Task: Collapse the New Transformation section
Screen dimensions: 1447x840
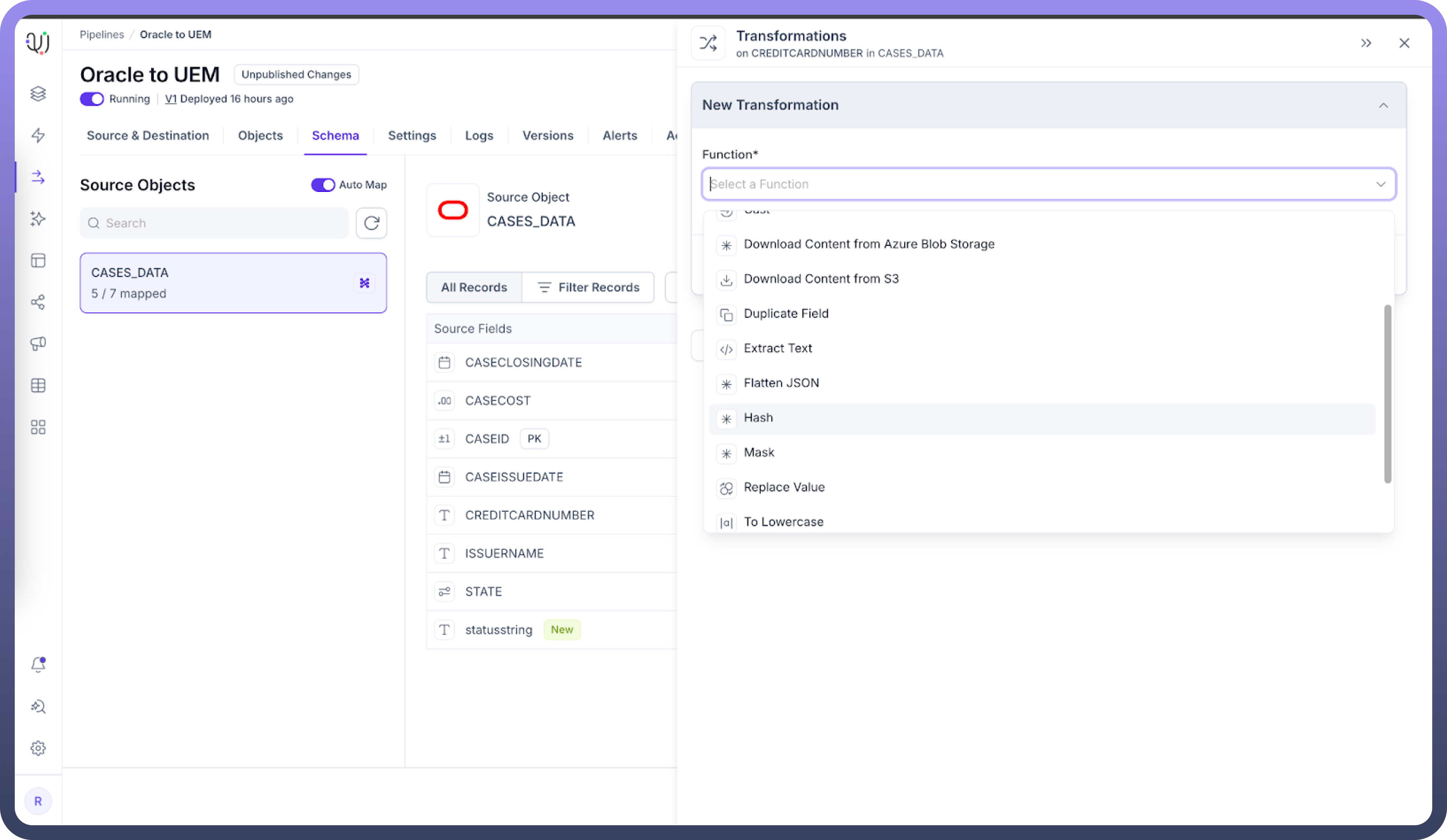Action: point(1383,105)
